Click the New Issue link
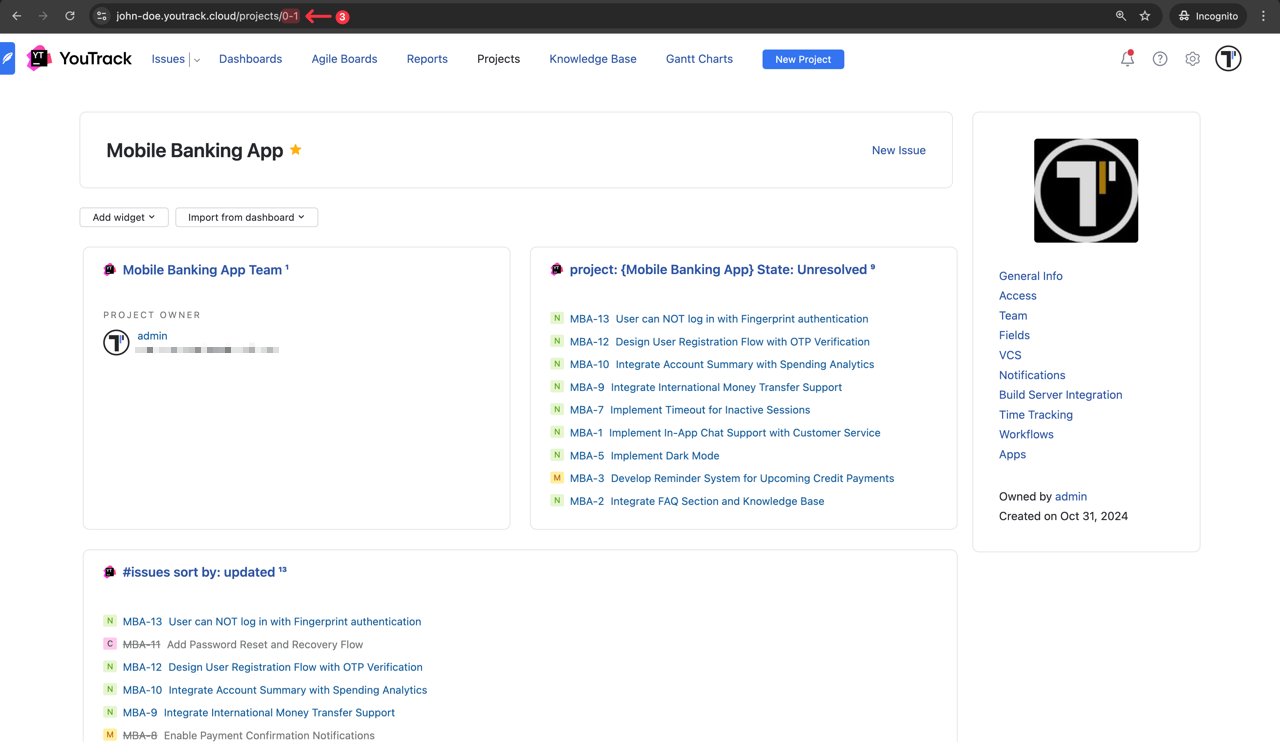Screen dimensions: 1280x742 (898, 150)
